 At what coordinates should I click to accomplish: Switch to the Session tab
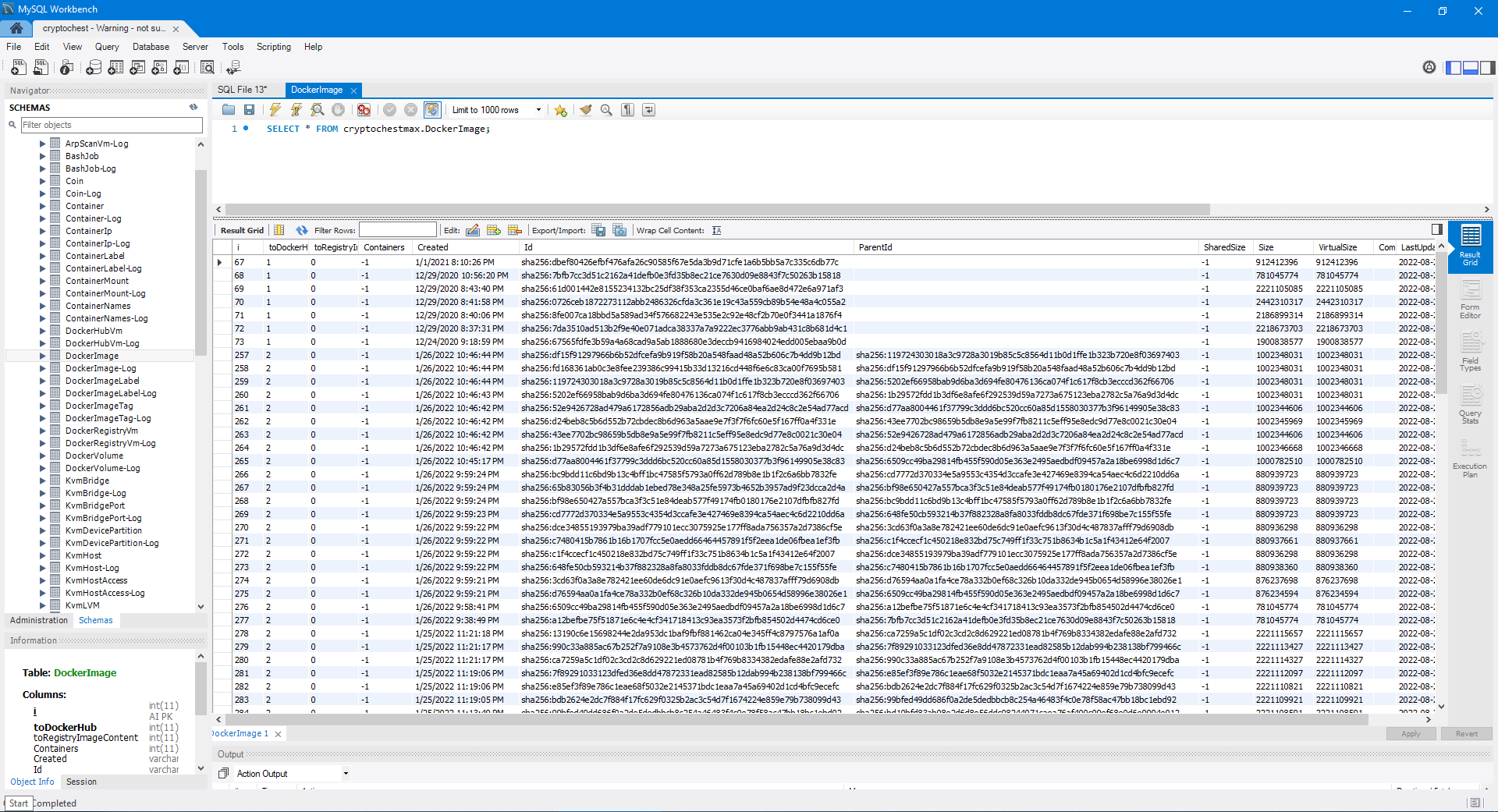[81, 782]
